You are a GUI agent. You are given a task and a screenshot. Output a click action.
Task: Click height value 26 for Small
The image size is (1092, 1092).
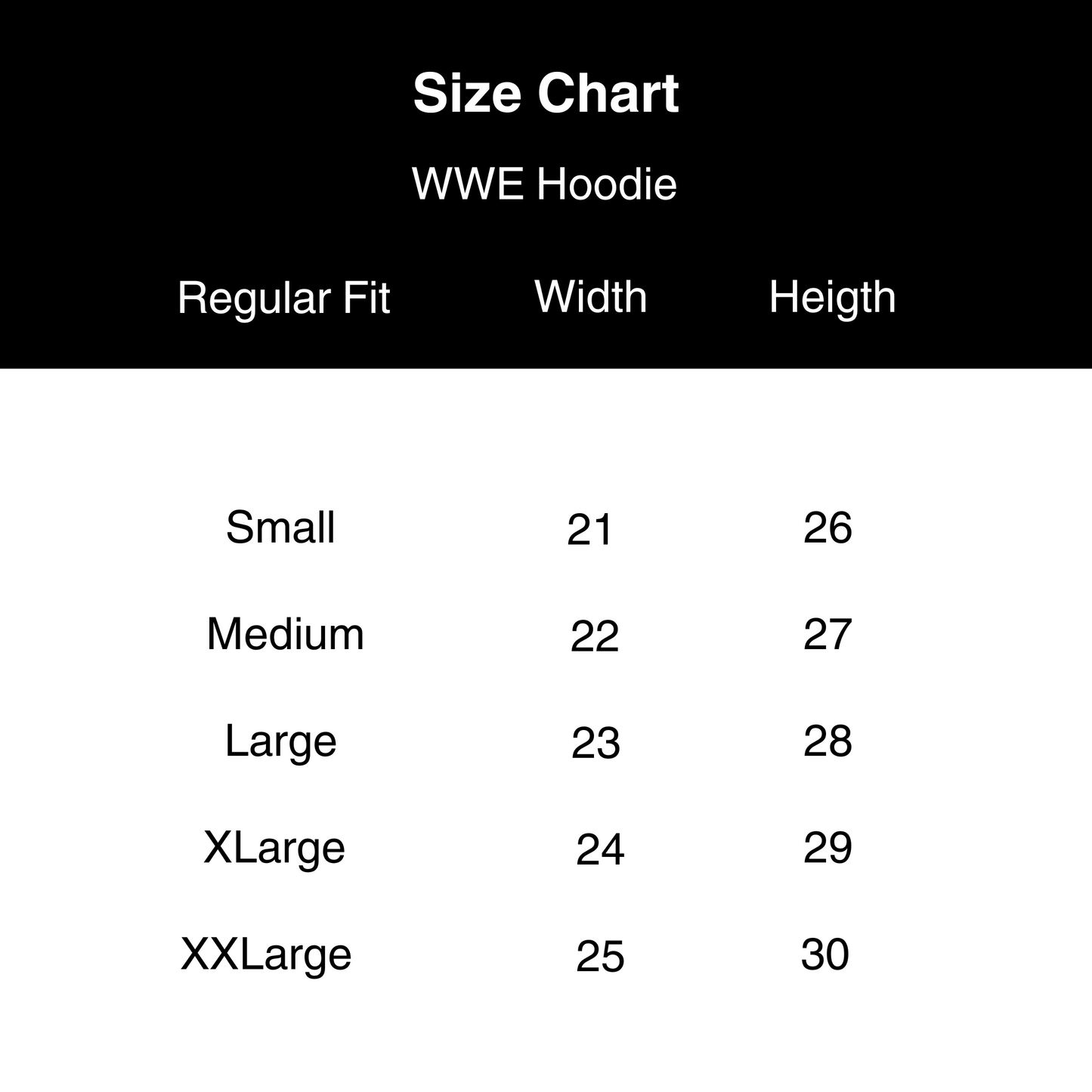coord(828,527)
